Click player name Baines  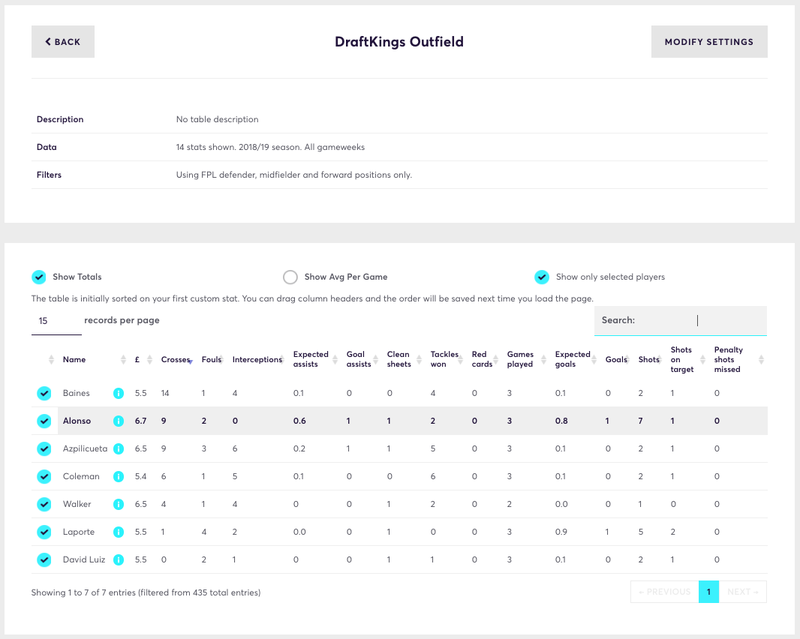point(76,393)
